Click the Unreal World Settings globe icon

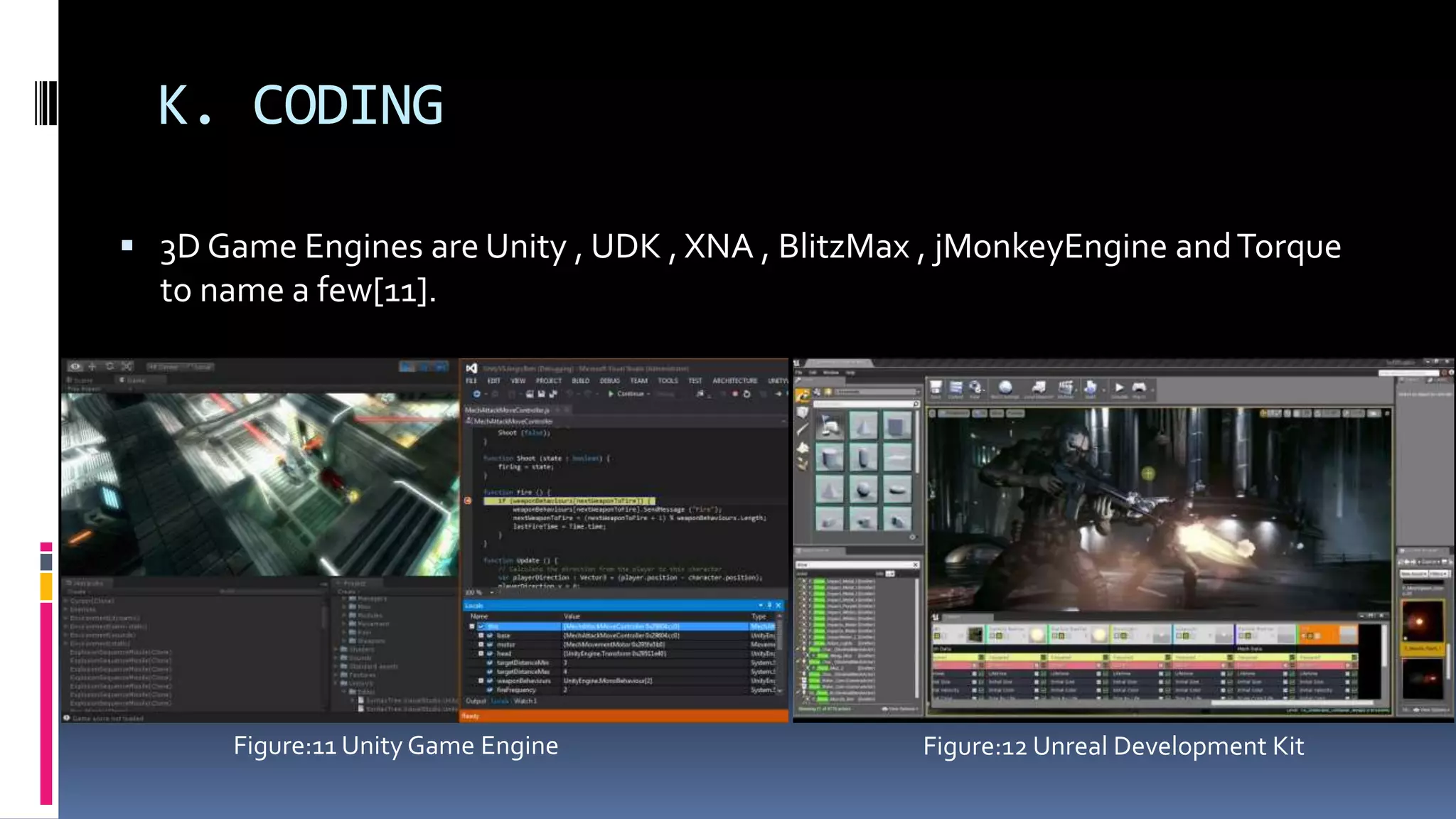[1005, 389]
